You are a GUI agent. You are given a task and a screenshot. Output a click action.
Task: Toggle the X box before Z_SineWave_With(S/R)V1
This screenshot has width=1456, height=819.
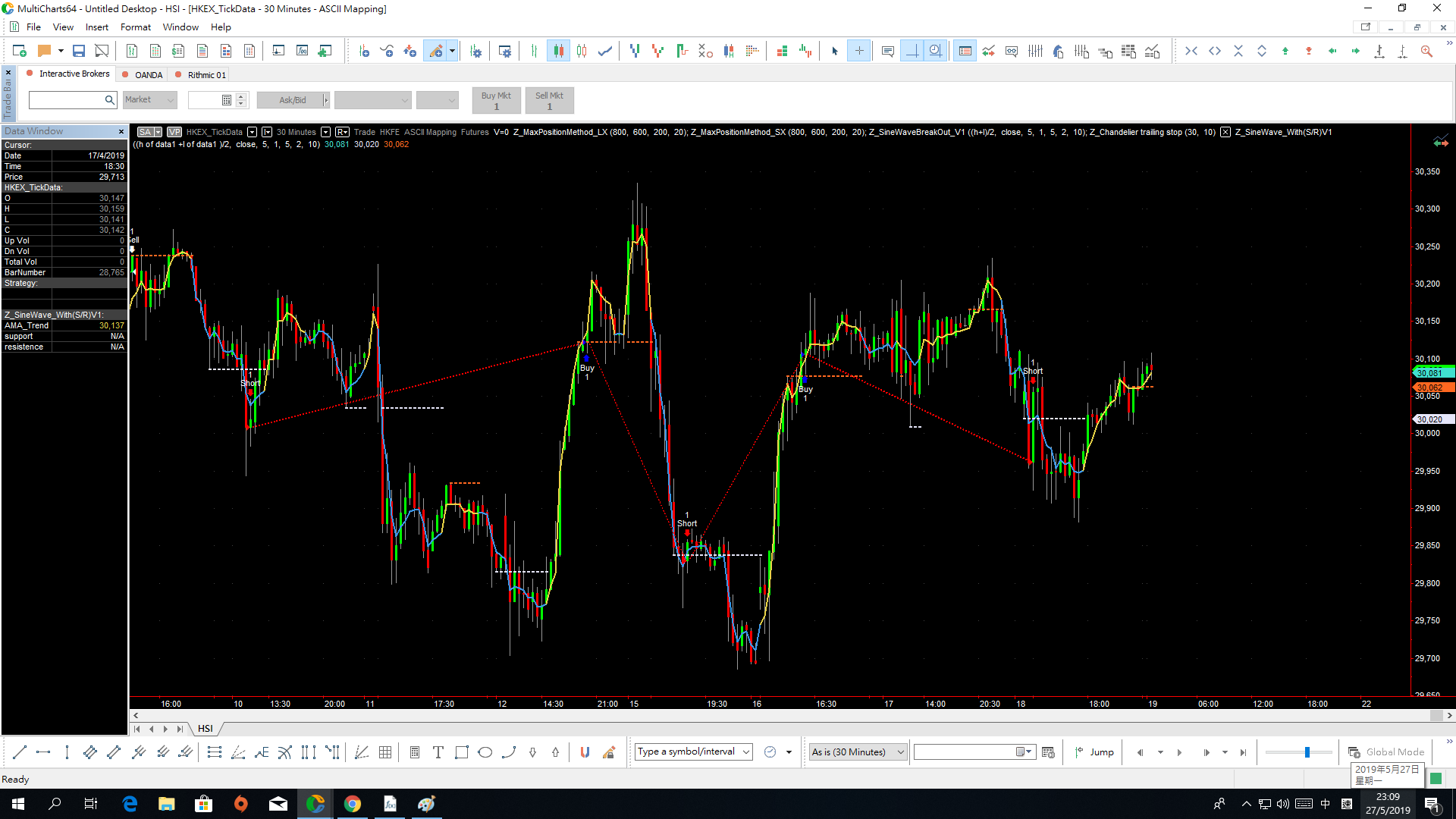point(1225,132)
